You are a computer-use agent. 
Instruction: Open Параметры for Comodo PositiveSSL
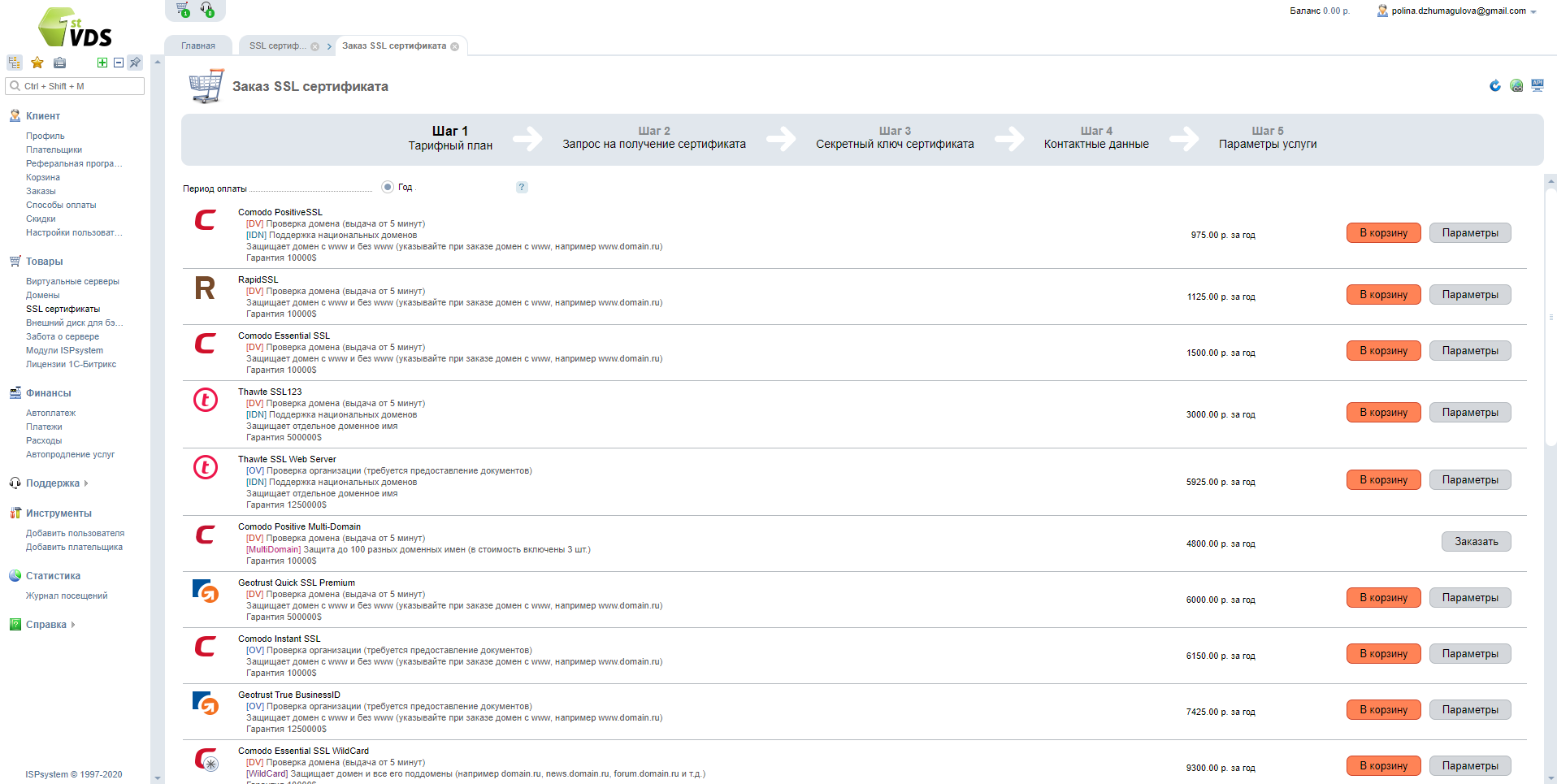point(1470,233)
